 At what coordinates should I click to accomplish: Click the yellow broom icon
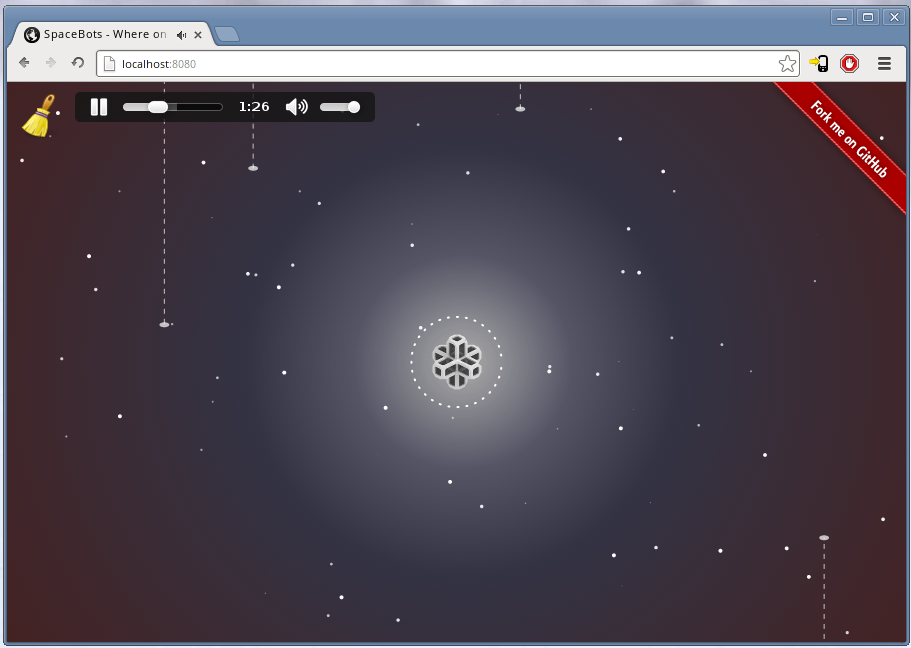38,116
